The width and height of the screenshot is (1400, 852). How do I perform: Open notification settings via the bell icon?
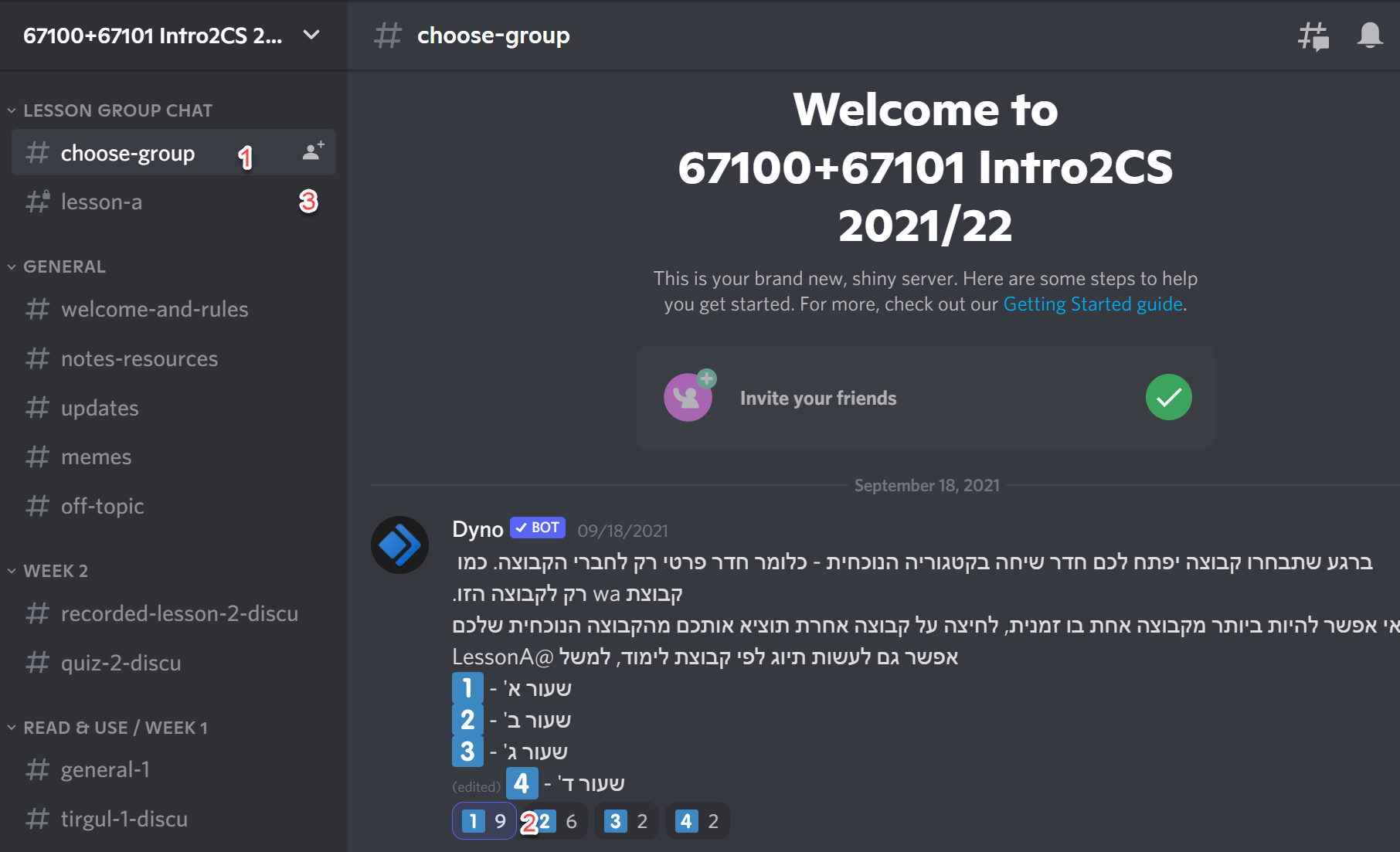click(1371, 35)
